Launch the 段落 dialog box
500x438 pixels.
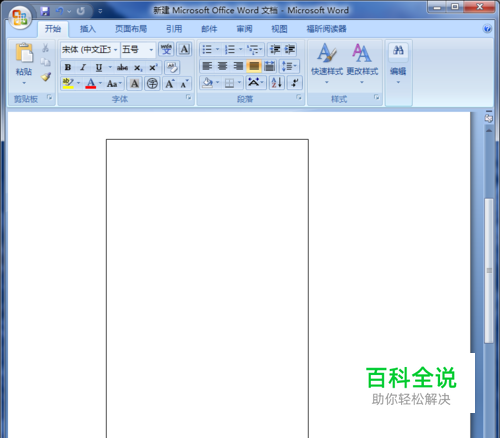[299, 97]
